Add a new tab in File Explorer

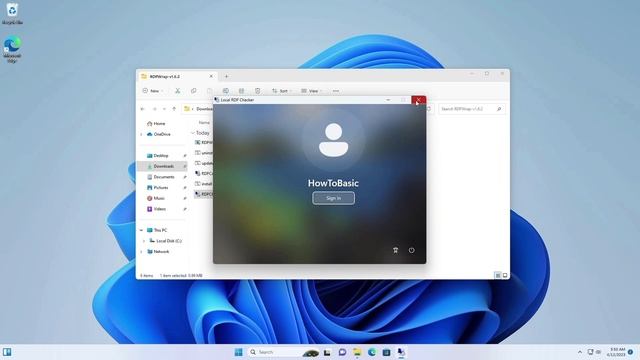click(227, 76)
